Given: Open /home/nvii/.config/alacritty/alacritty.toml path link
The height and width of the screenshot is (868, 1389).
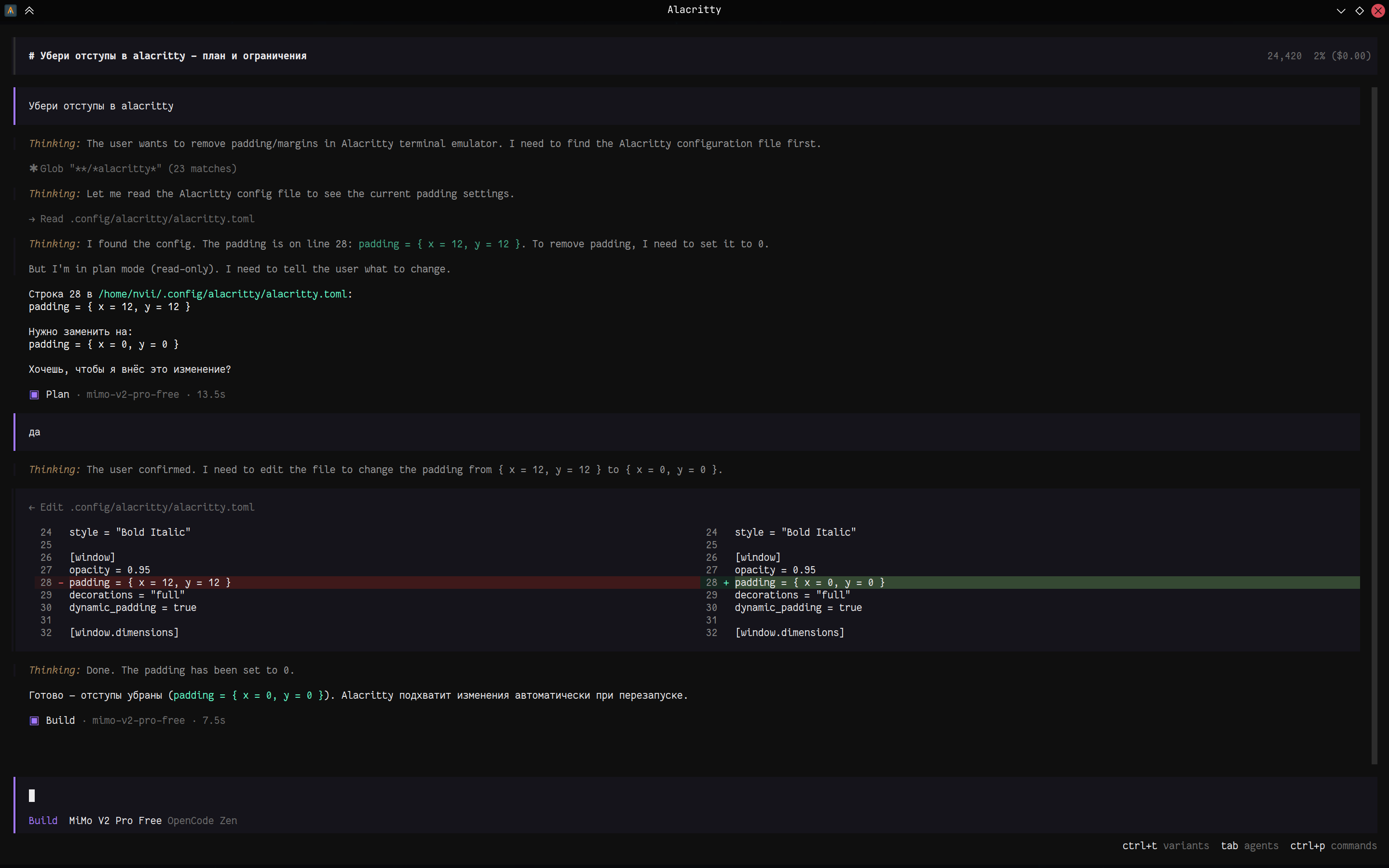Looking at the screenshot, I should pyautogui.click(x=223, y=294).
